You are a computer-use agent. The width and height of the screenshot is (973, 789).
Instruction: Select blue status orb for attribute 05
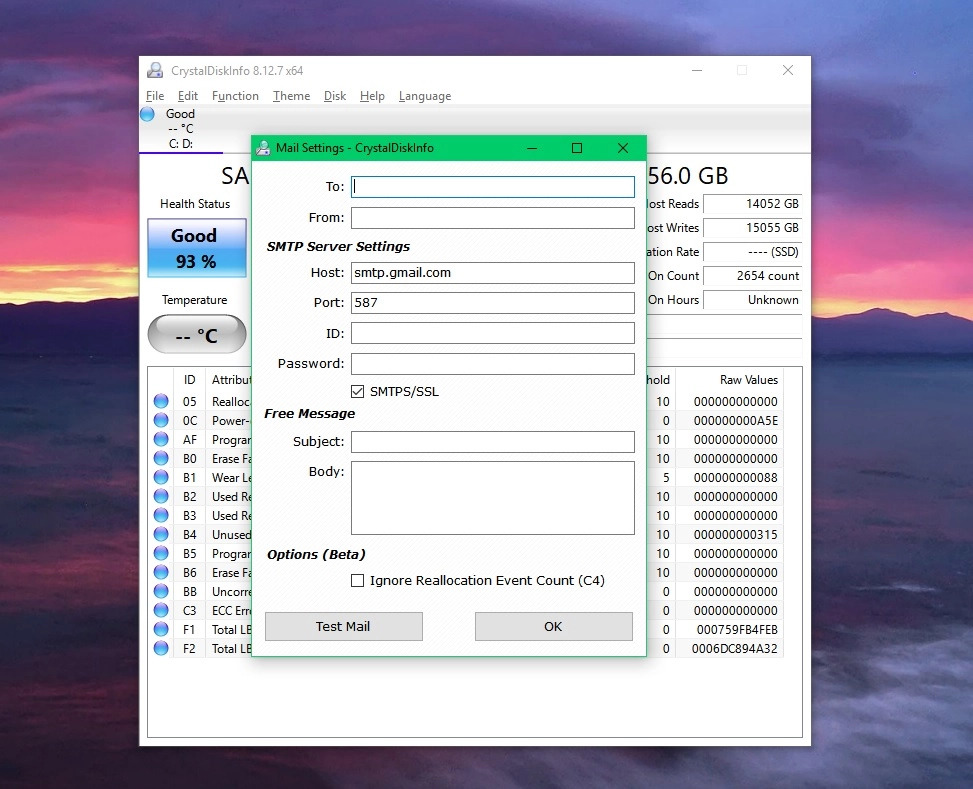point(161,401)
